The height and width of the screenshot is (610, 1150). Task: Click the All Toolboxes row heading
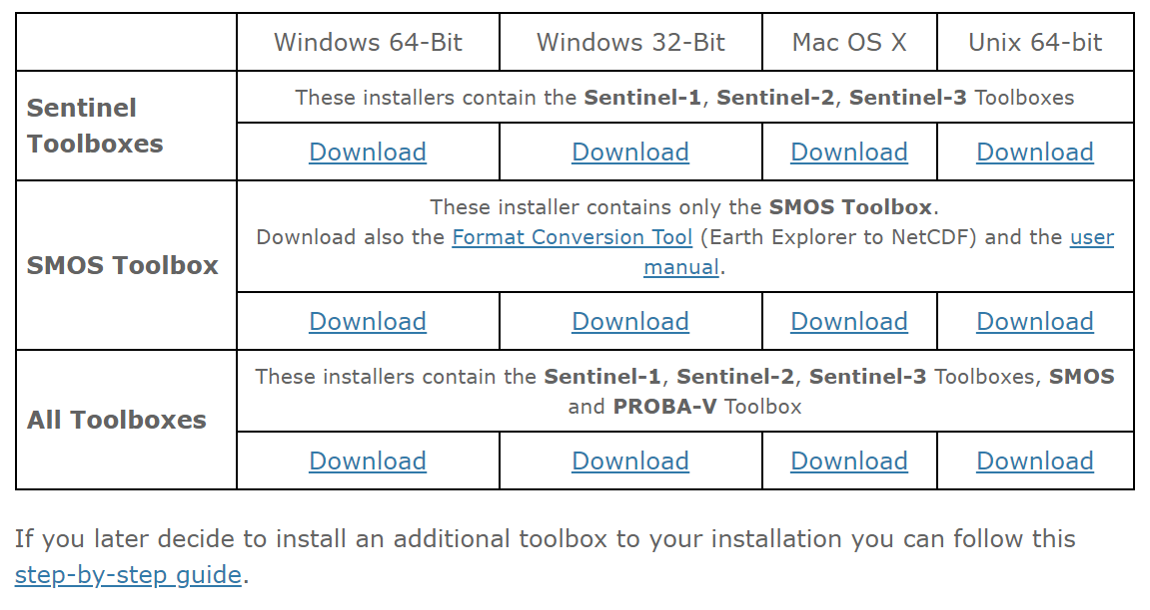point(117,420)
